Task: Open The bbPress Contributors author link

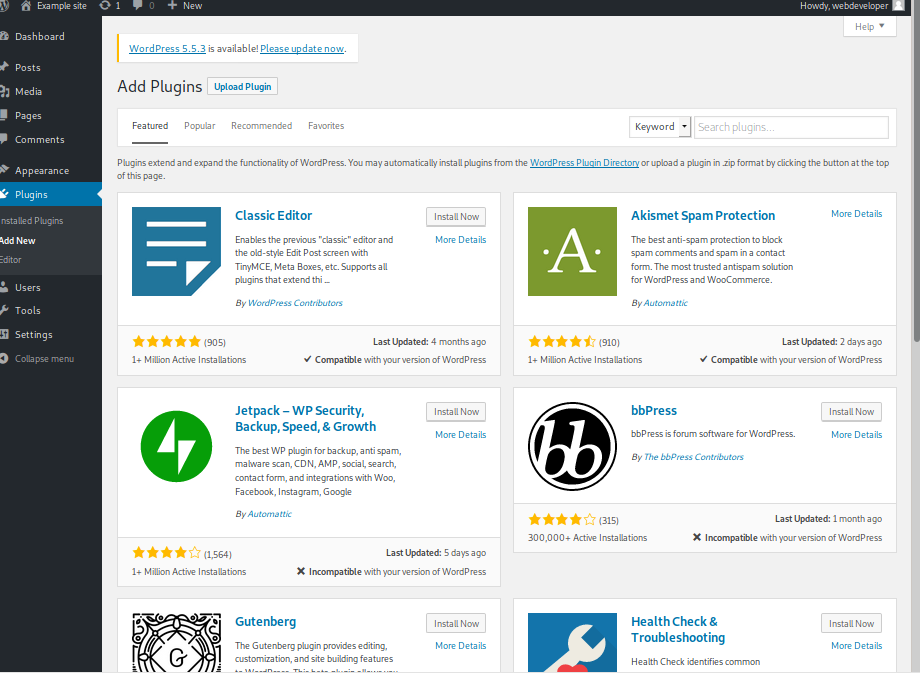Action: (694, 456)
